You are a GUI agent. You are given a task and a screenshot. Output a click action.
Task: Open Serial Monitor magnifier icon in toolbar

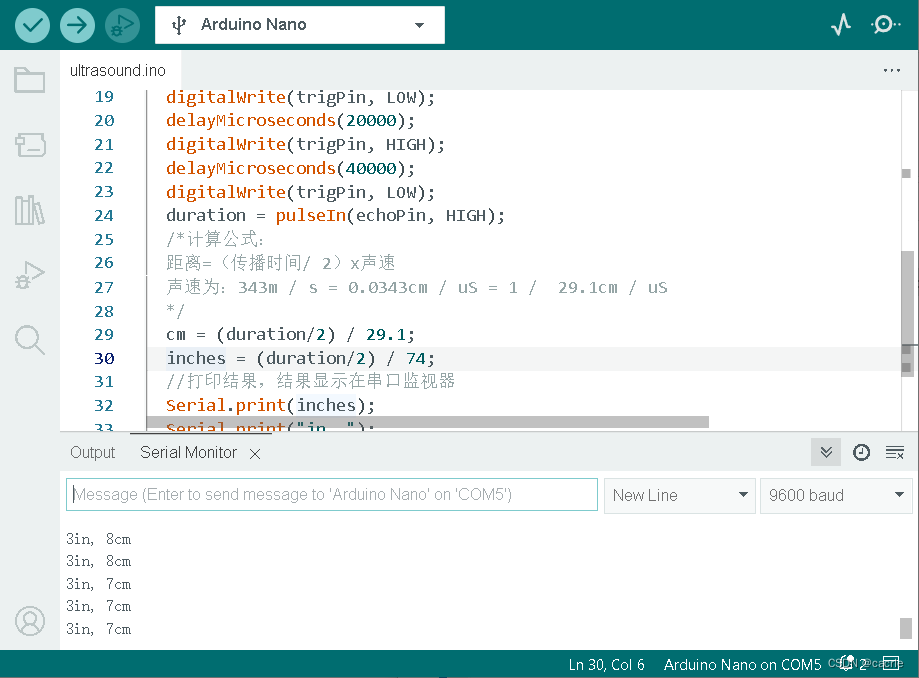pos(885,25)
